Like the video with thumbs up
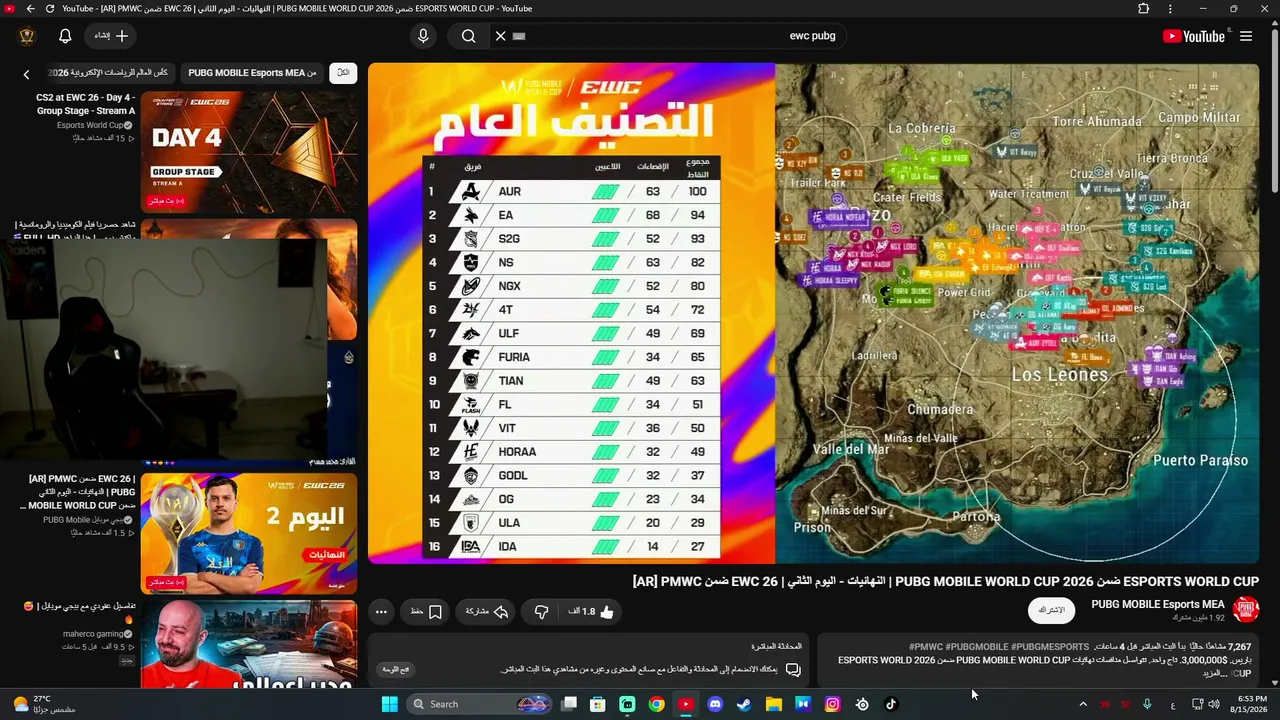This screenshot has height=720, width=1280. 592,612
